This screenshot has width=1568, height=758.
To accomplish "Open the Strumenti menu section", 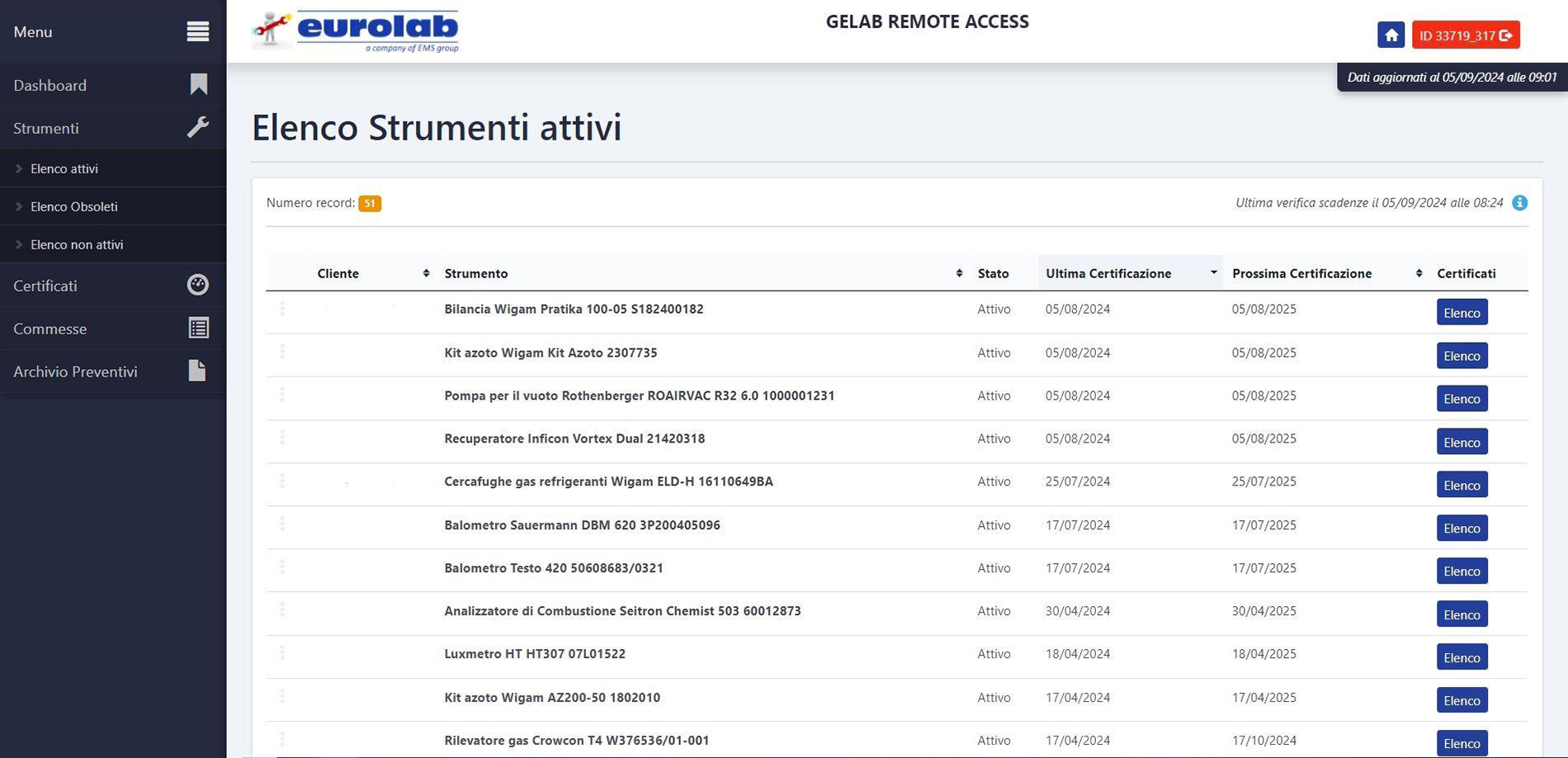I will (113, 127).
